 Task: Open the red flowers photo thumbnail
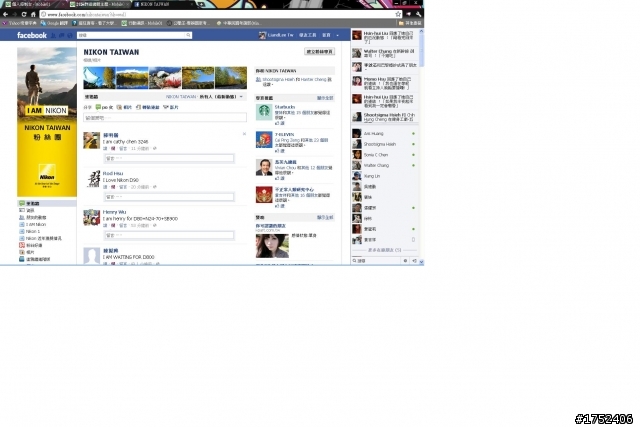click(165, 78)
